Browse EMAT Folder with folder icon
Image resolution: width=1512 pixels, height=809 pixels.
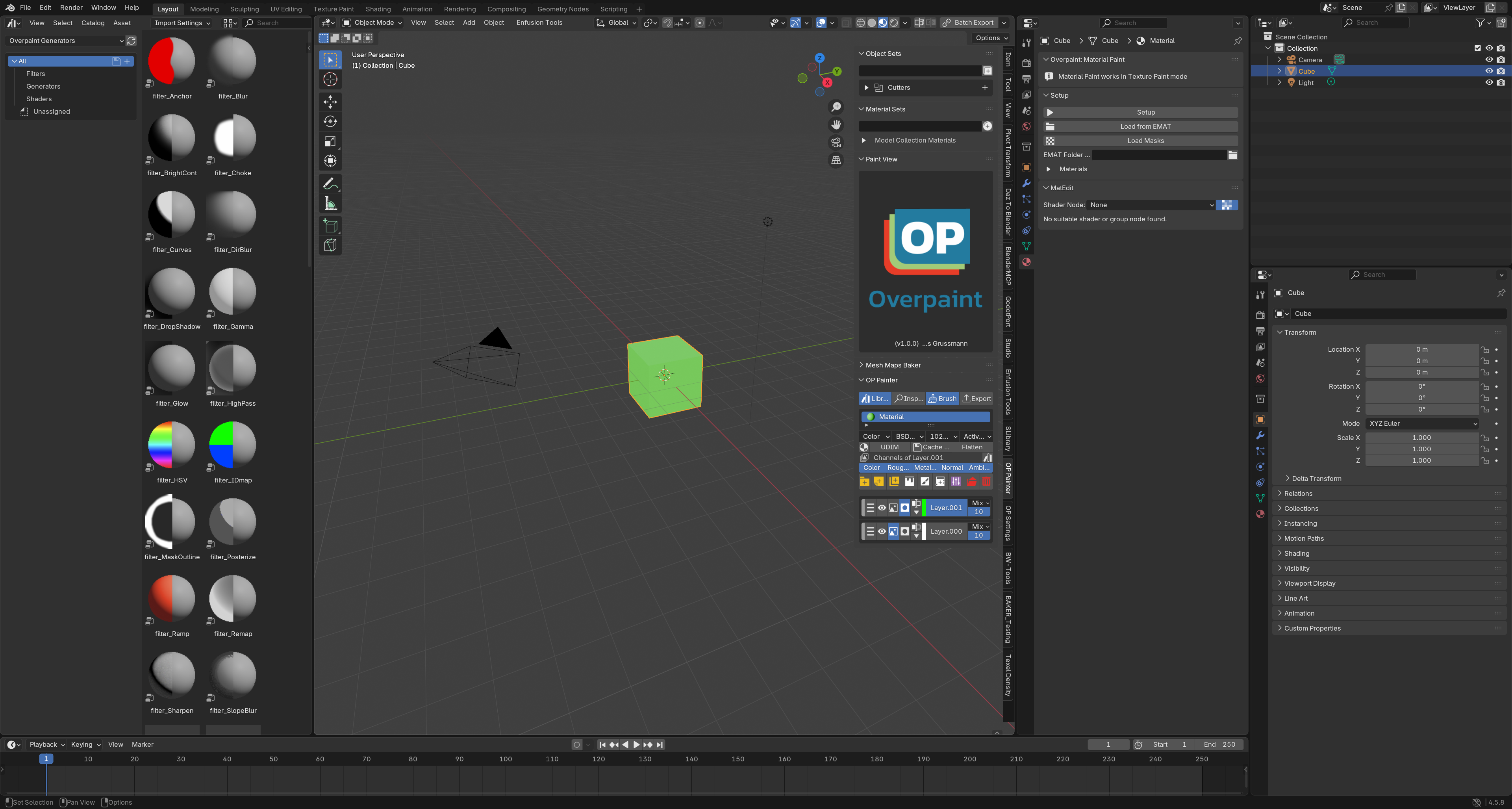click(x=1232, y=155)
